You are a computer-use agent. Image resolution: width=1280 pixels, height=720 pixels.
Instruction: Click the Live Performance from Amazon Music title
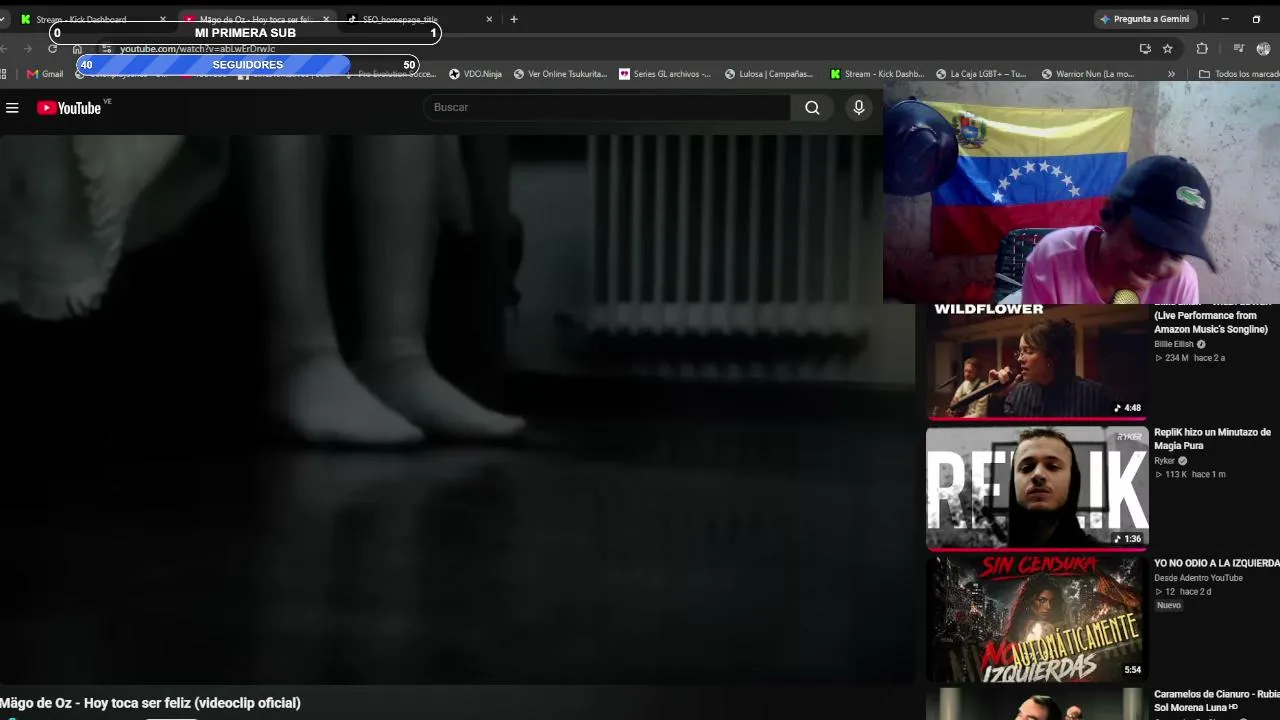1211,322
